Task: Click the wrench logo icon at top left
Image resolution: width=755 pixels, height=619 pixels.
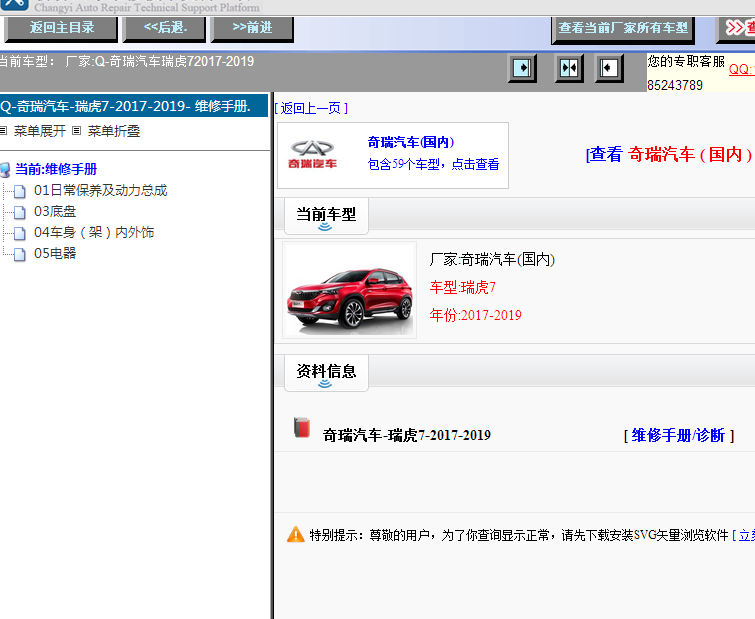Action: click(x=14, y=5)
